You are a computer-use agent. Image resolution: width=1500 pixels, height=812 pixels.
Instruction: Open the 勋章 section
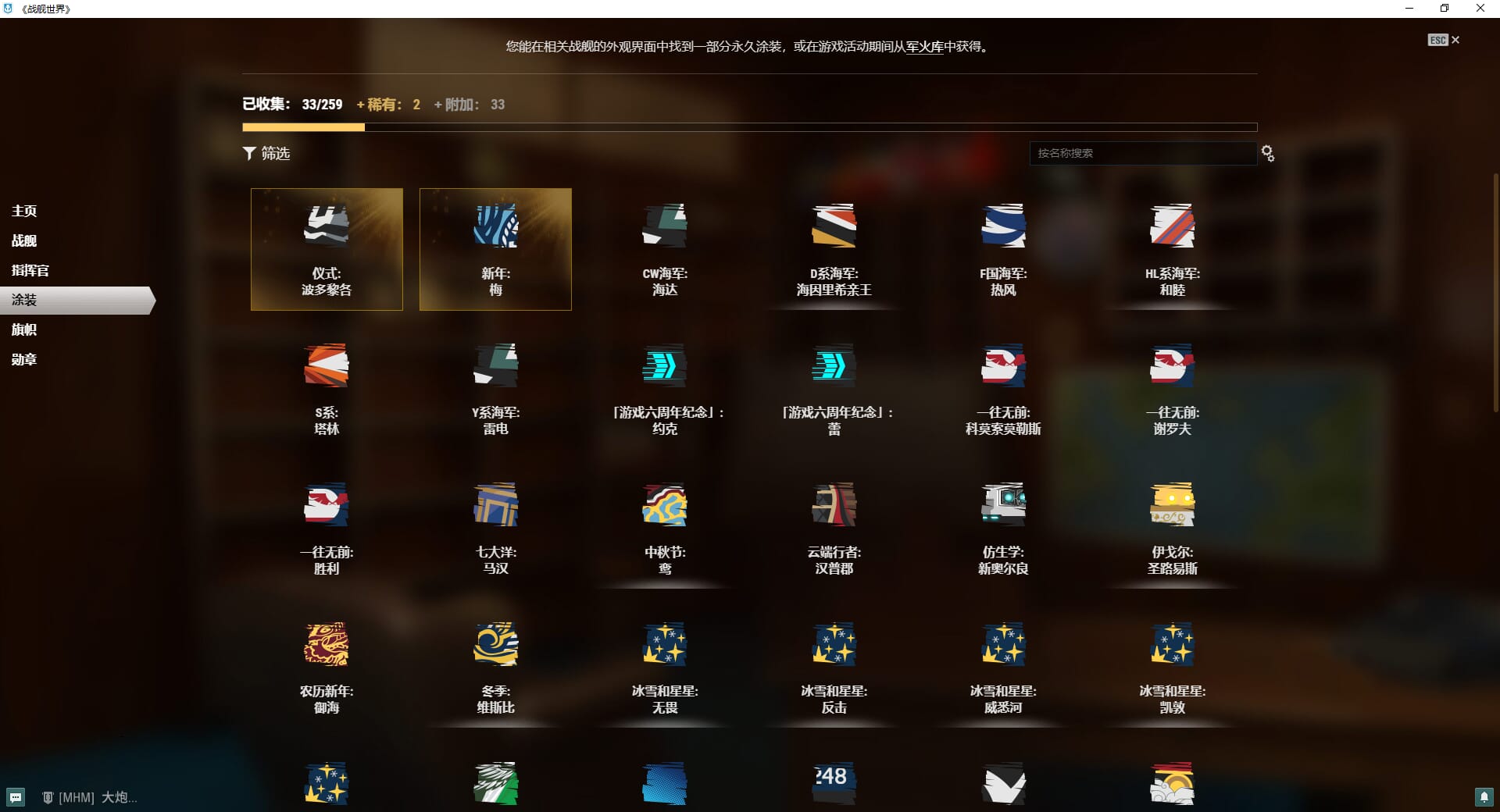(24, 359)
